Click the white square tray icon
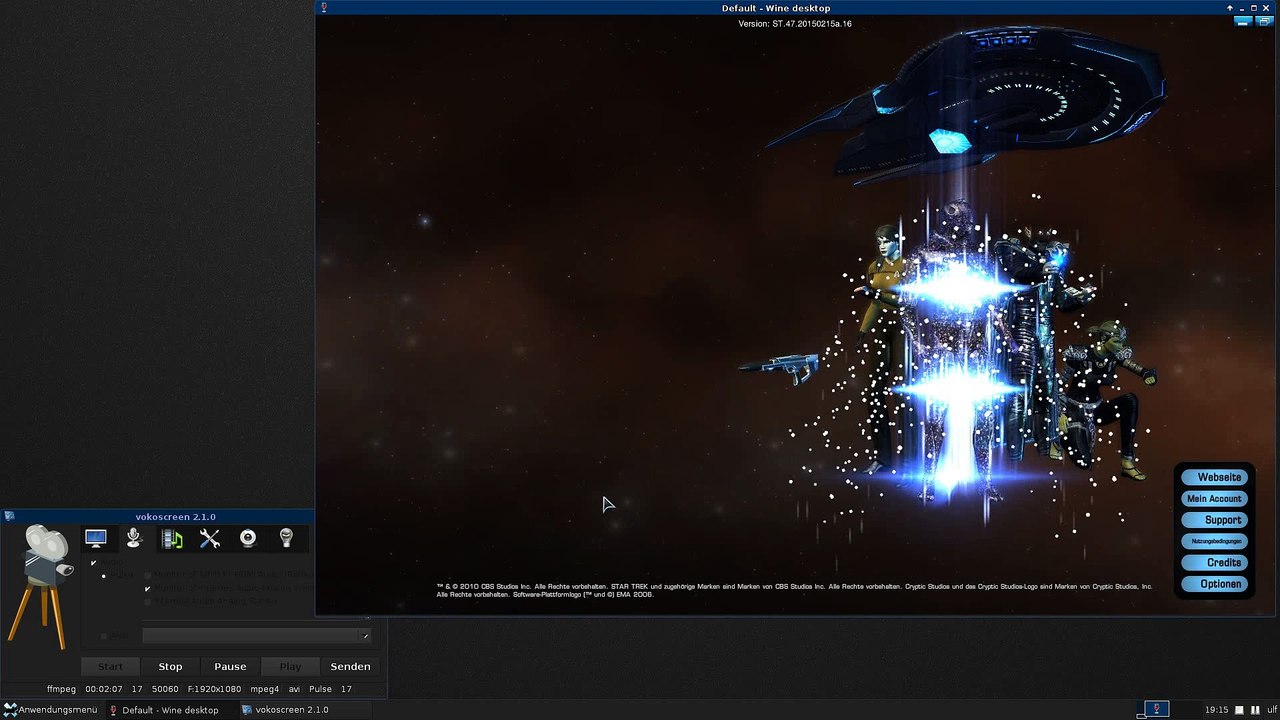 point(1240,710)
